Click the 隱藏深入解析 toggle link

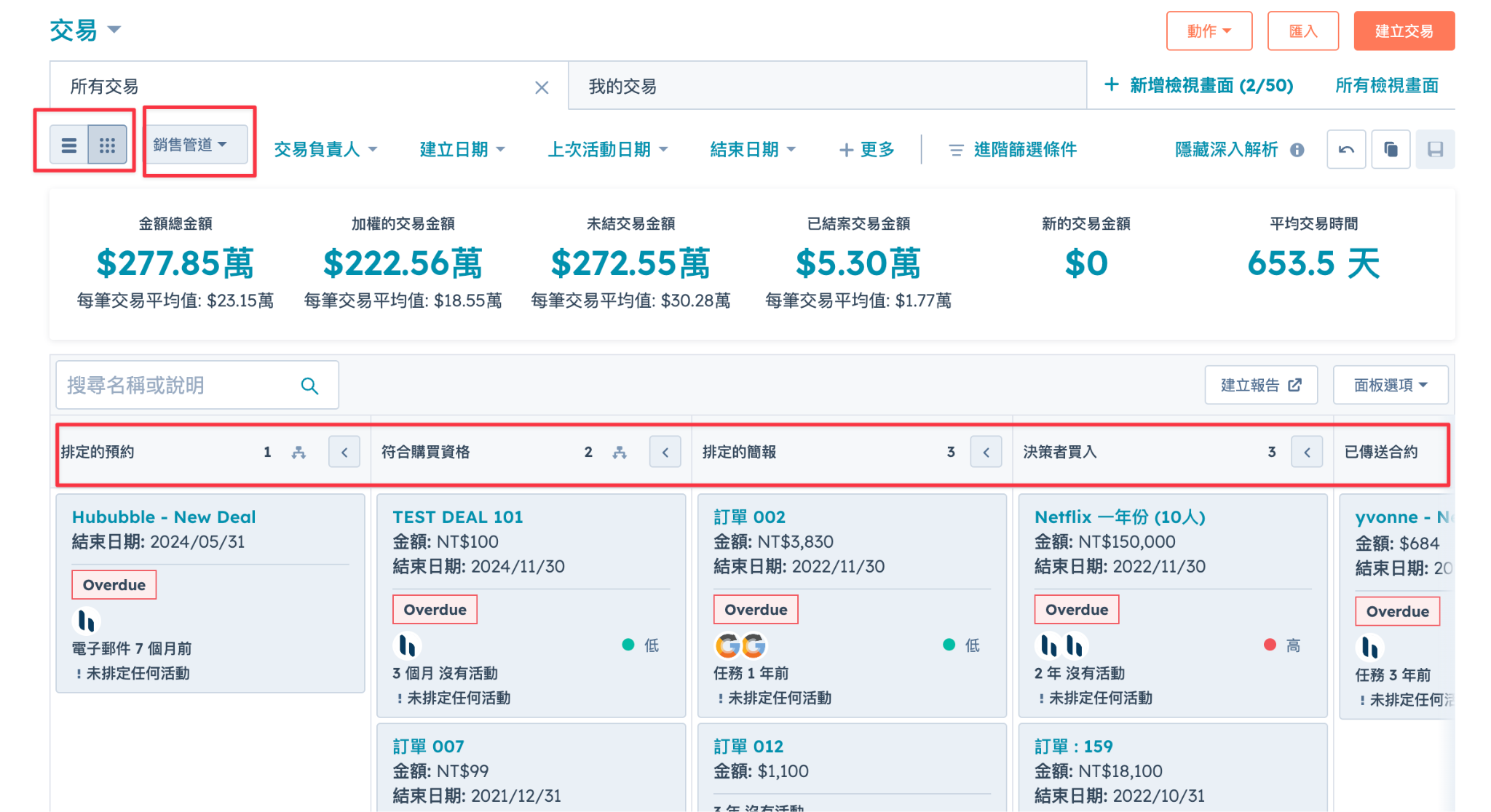(x=1226, y=150)
